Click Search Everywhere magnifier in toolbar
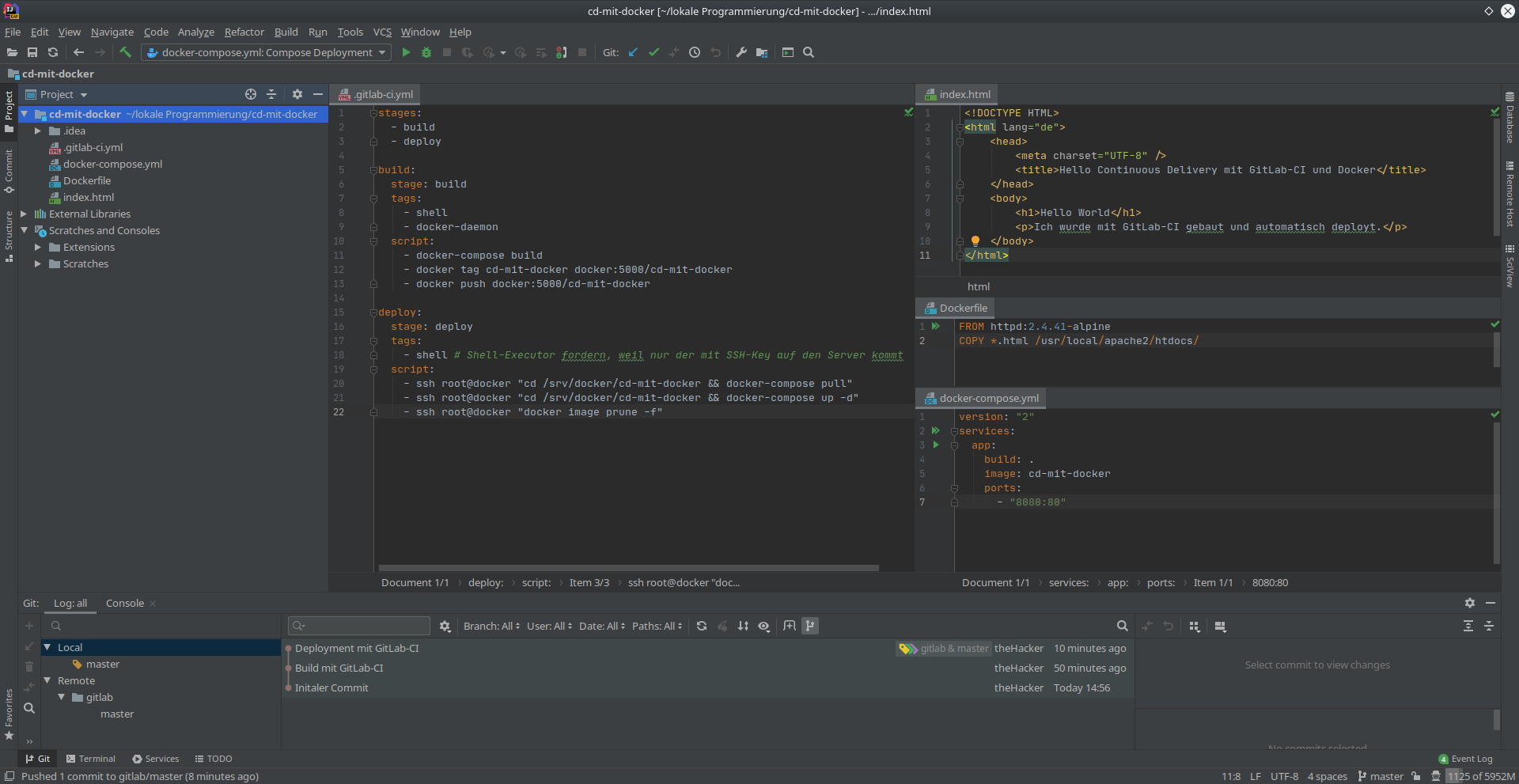 coord(809,52)
